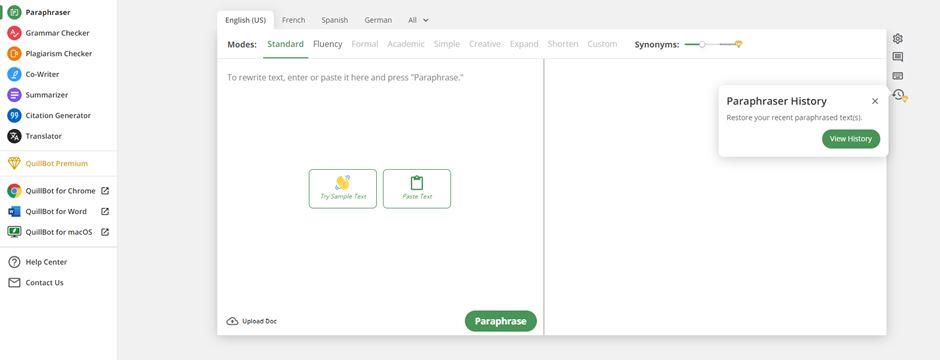
Task: Open the Citation Generator icon
Action: (x=14, y=116)
